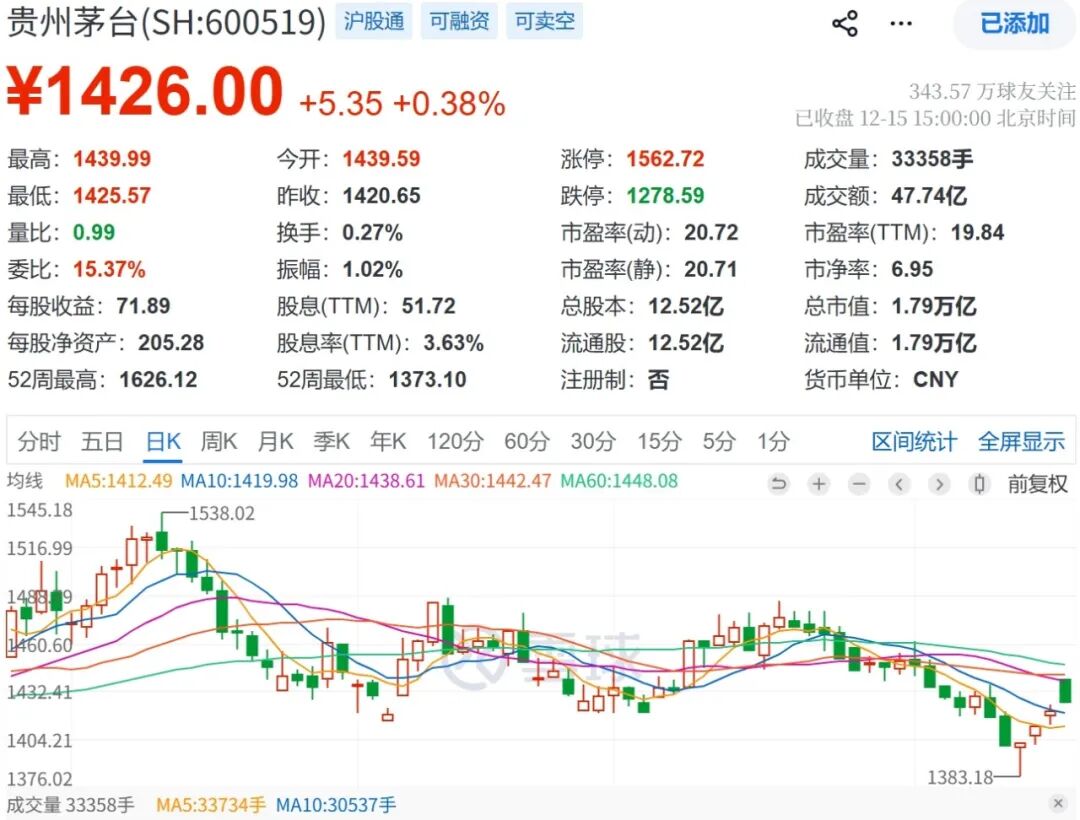The width and height of the screenshot is (1080, 820).
Task: Click the 跌停 value 1278.59
Action: tap(665, 196)
